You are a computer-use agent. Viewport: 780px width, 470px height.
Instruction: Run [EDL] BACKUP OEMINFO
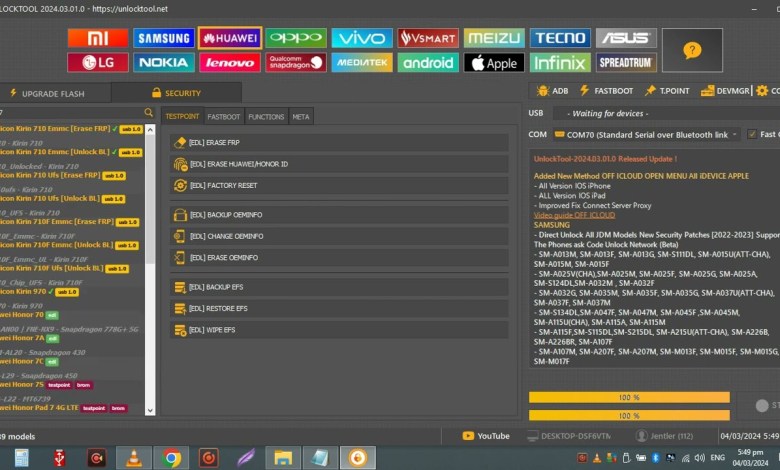[x=339, y=215]
